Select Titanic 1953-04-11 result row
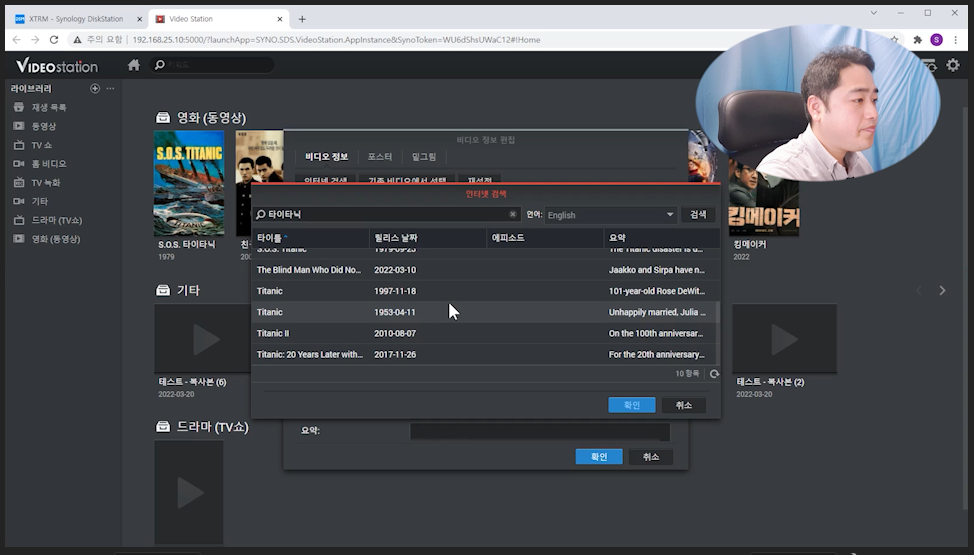Image resolution: width=974 pixels, height=555 pixels. [x=483, y=312]
